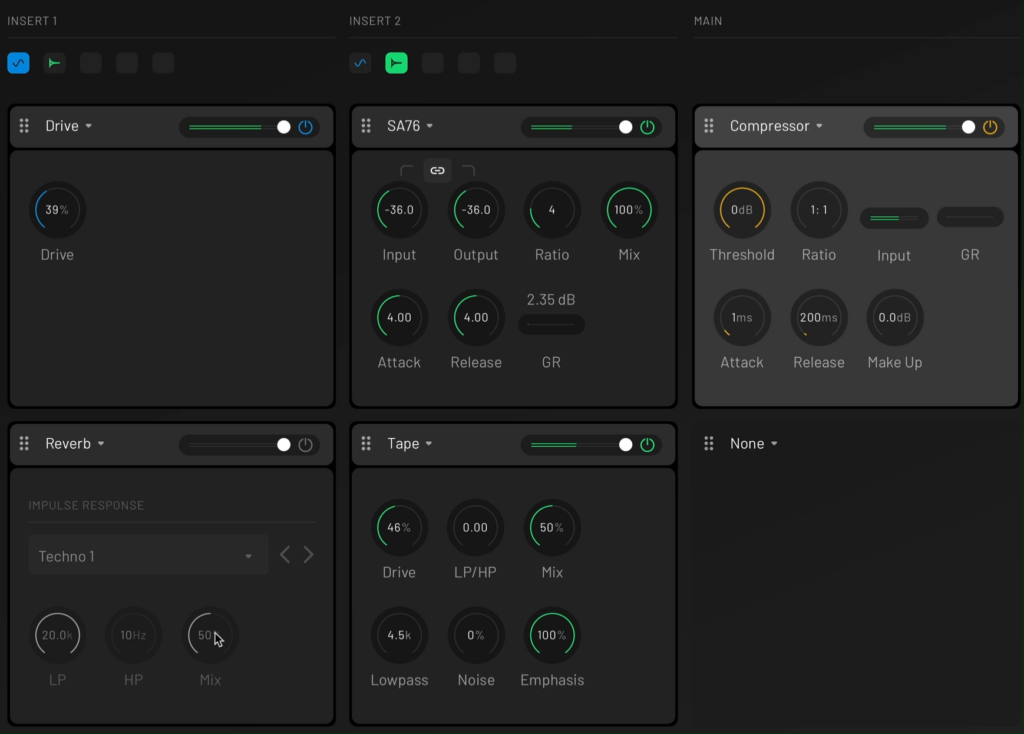Click the Compressor Threshold knob
This screenshot has width=1024, height=734.
tap(742, 210)
